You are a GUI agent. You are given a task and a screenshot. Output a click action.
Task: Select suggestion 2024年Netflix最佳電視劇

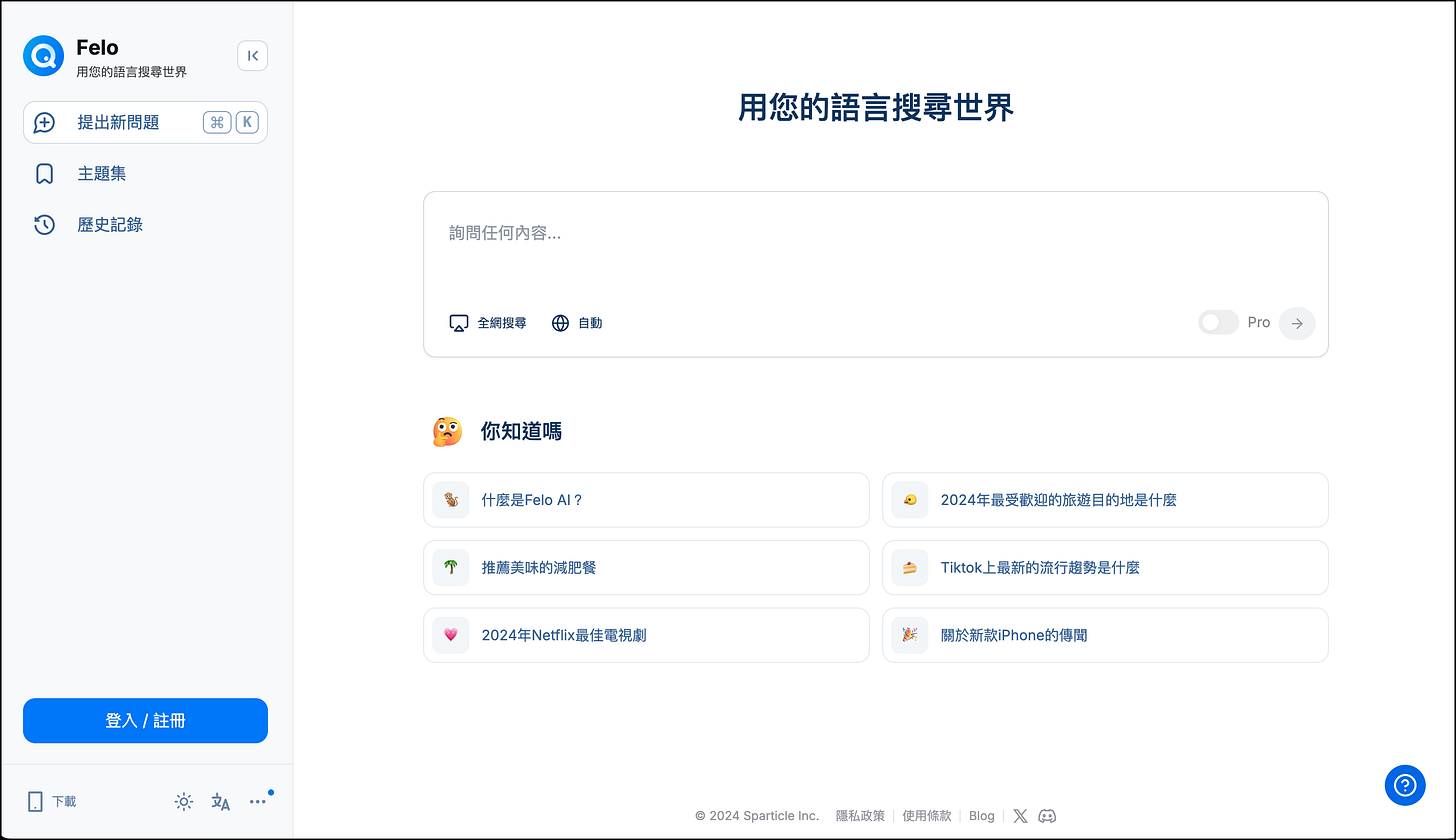[x=646, y=635]
